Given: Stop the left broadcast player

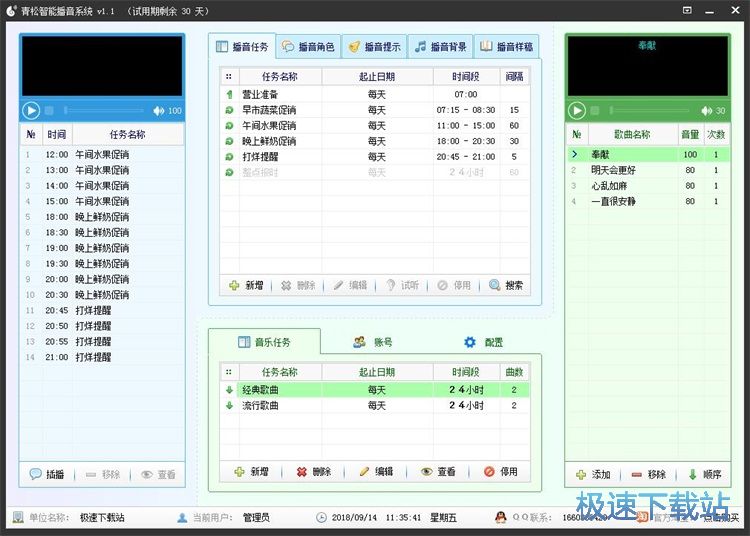Looking at the screenshot, I should (49, 110).
